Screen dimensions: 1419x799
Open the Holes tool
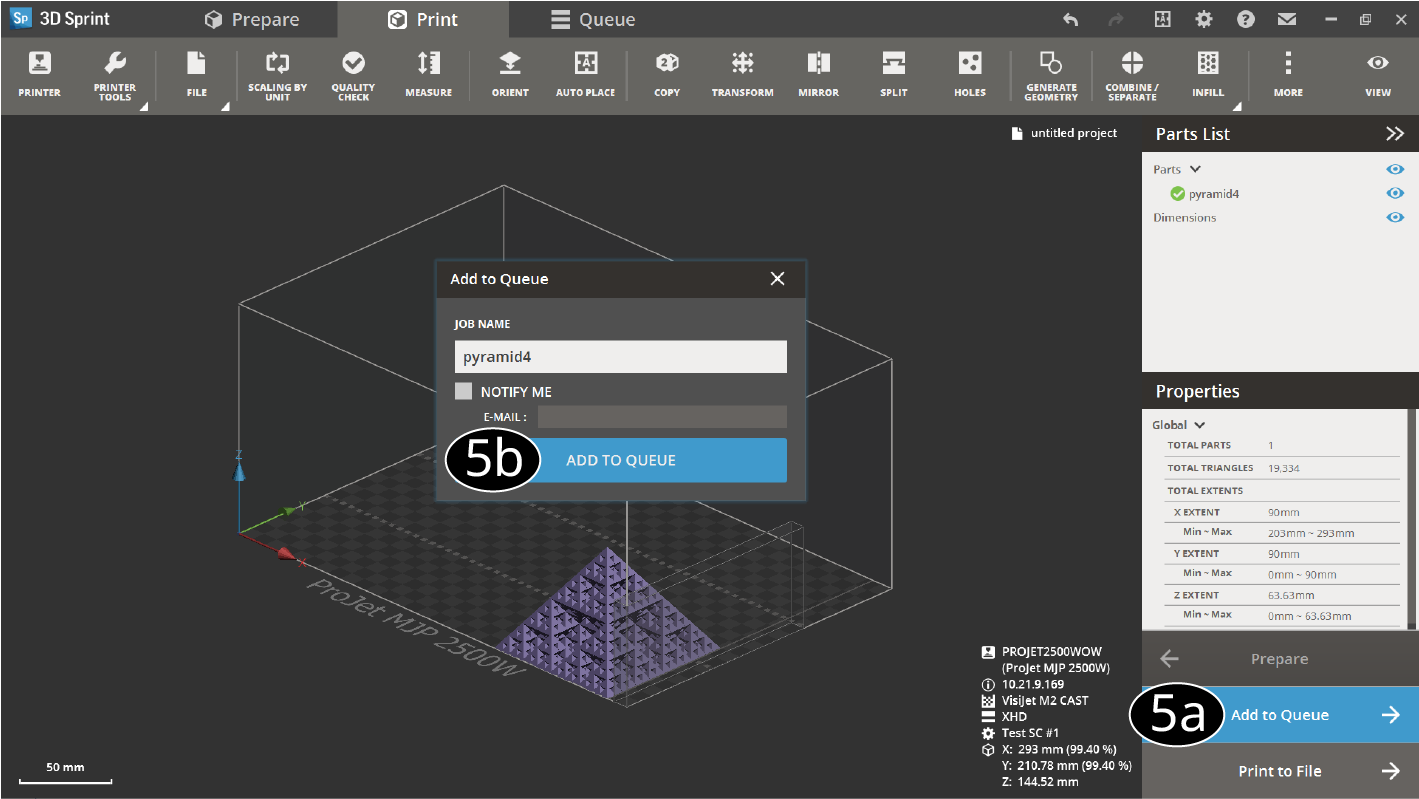tap(969, 73)
